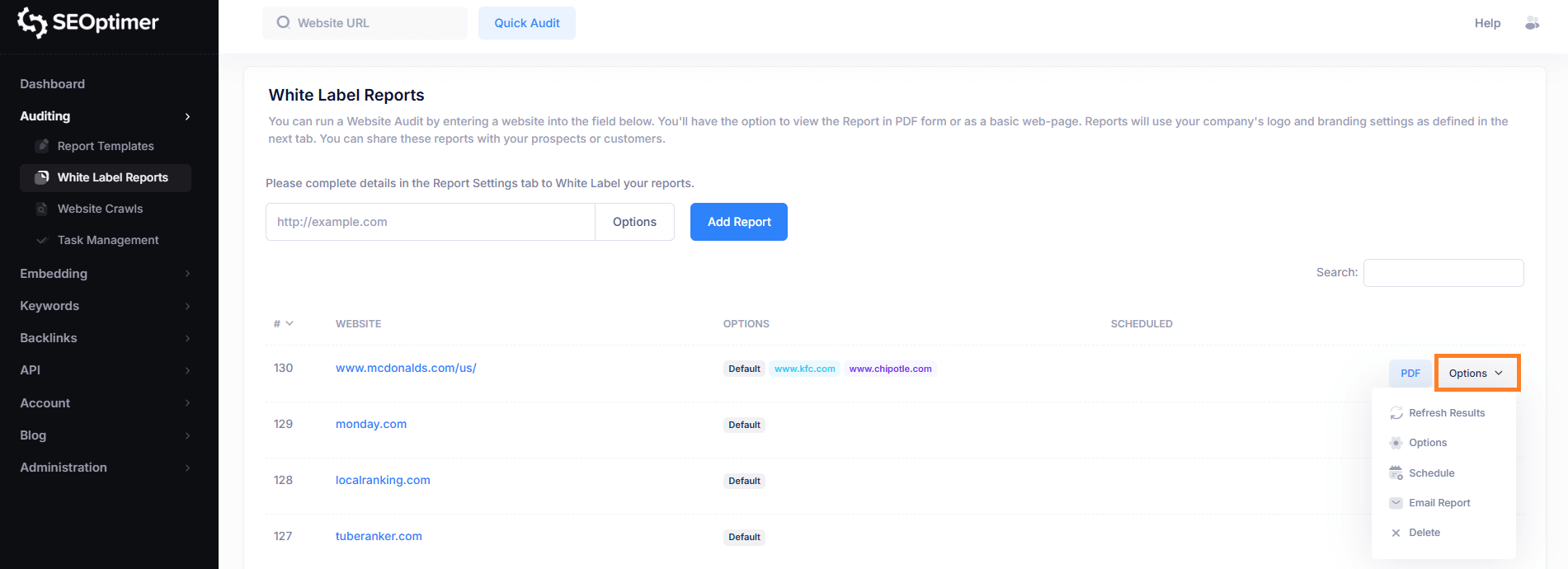Open the Options dropdown for mcdonalds row

click(1476, 374)
